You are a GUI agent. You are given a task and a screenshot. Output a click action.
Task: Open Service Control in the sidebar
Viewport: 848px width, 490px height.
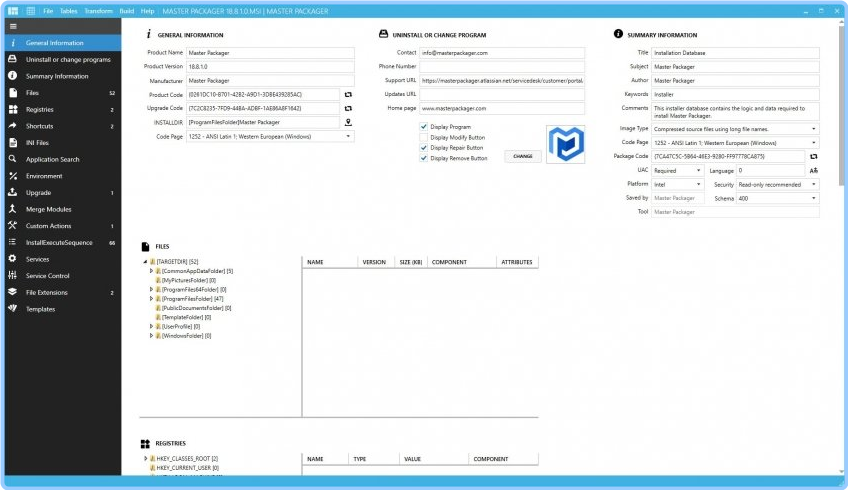click(x=63, y=276)
